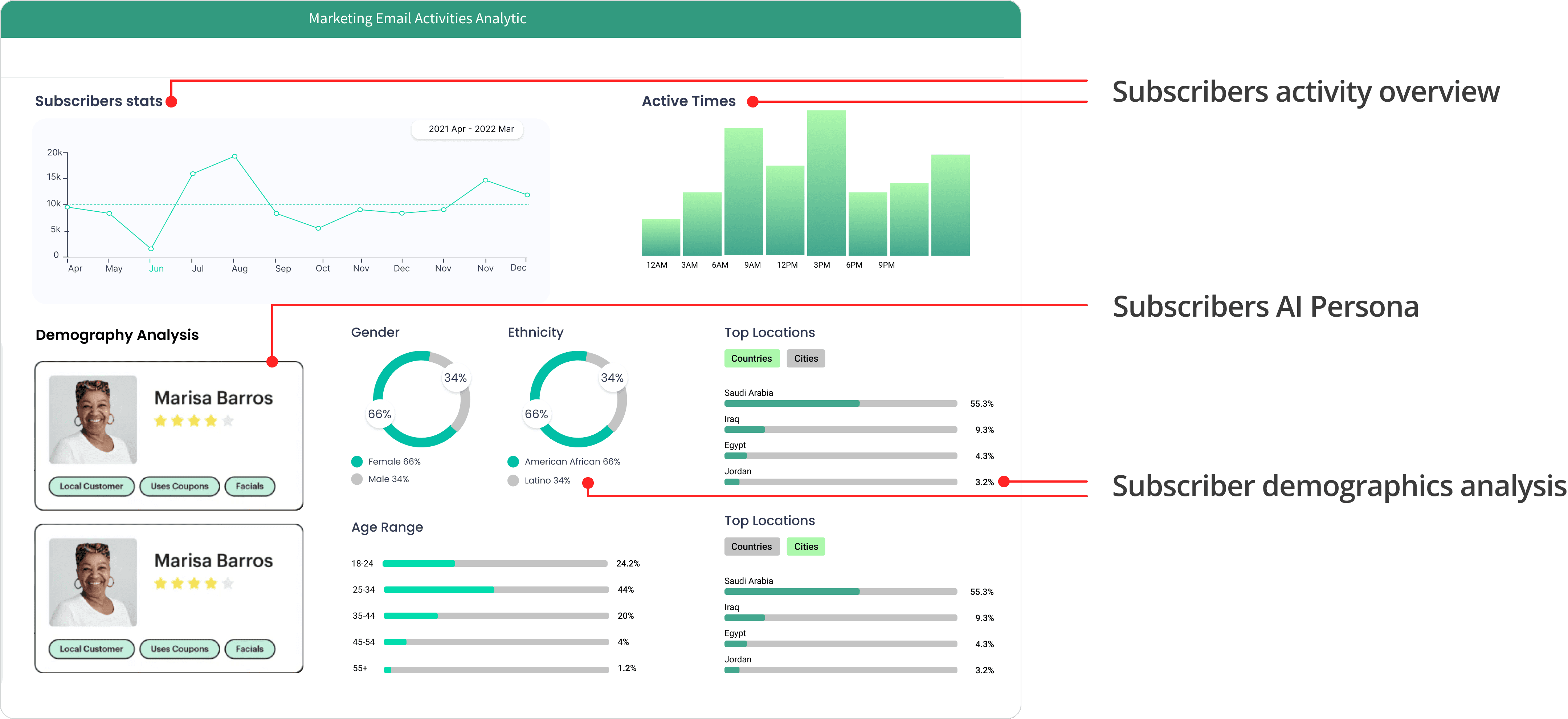Viewport: 1568px width, 719px height.
Task: Select the Cities tab in the upper Top Locations
Action: click(805, 358)
